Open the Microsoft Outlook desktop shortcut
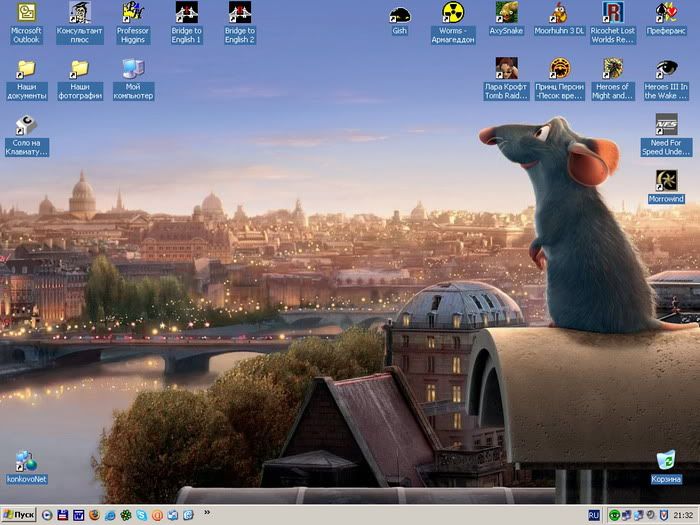The width and height of the screenshot is (700, 525). coord(26,23)
